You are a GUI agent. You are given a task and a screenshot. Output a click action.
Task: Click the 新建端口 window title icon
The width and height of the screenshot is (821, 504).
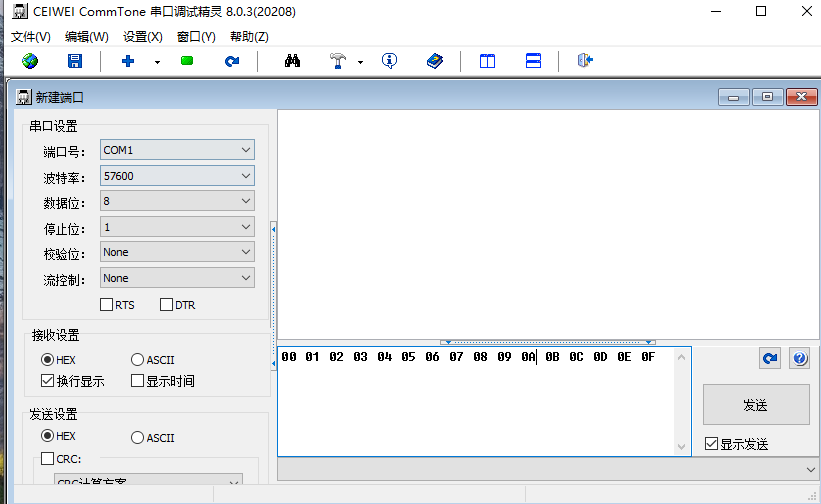pyautogui.click(x=24, y=97)
